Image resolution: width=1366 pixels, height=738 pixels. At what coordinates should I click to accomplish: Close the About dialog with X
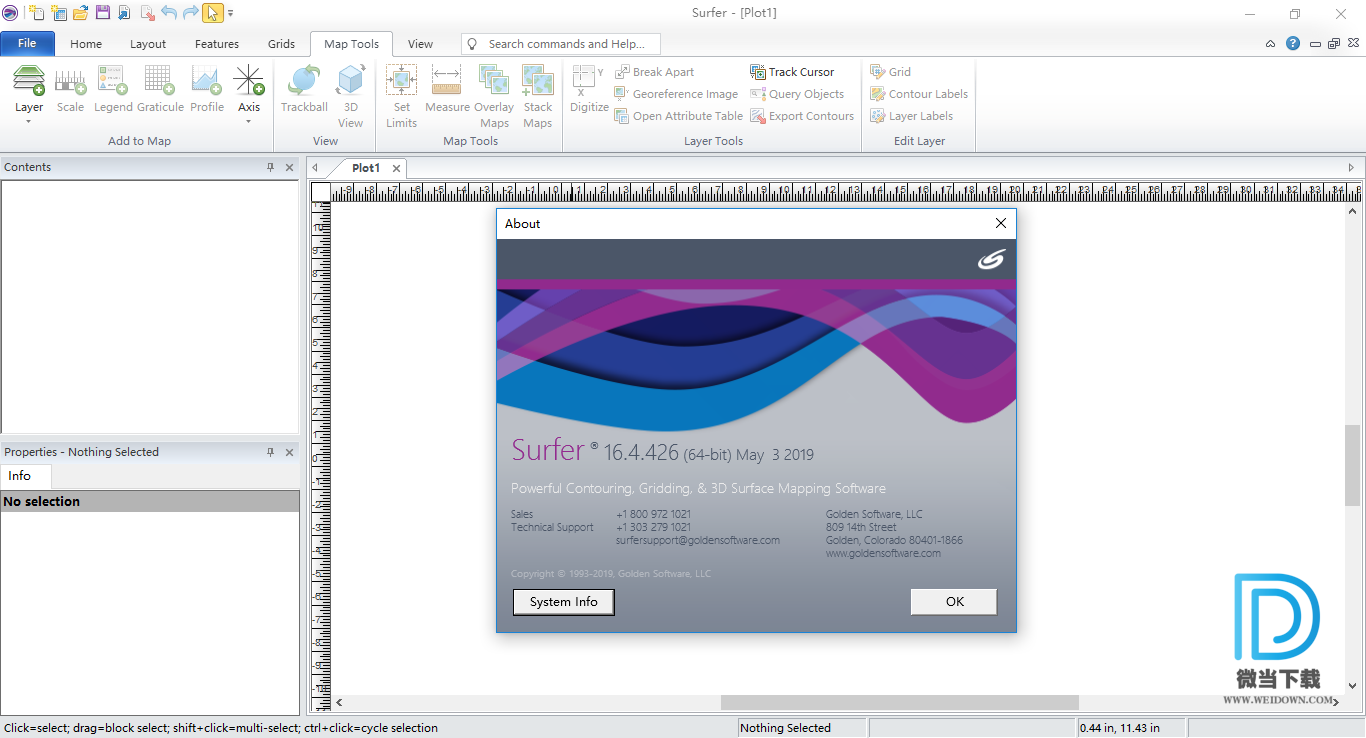(x=1000, y=224)
